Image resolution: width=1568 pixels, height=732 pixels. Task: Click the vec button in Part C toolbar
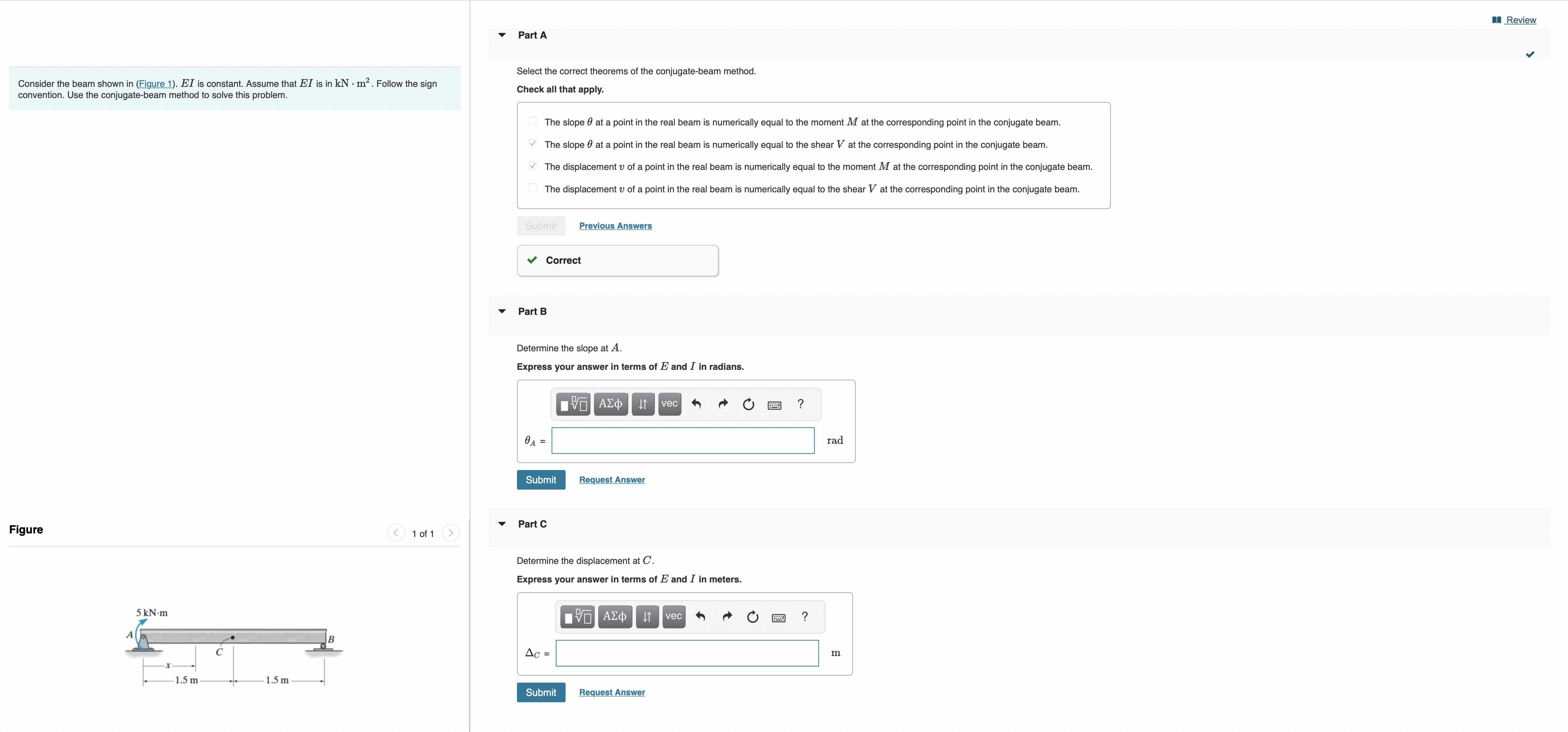[673, 616]
